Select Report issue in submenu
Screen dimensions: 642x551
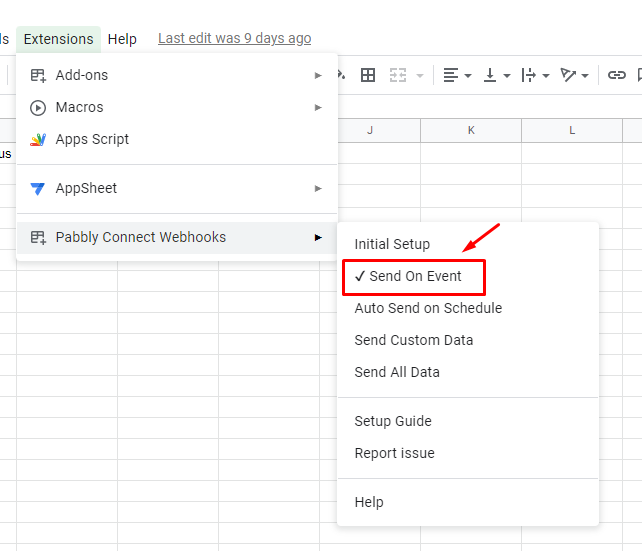click(468, 453)
